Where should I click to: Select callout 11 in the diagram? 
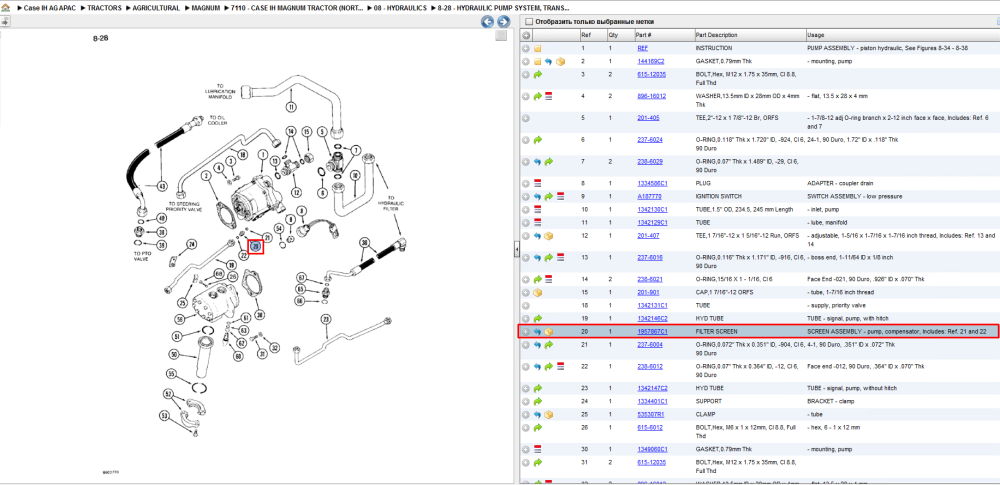[291, 107]
